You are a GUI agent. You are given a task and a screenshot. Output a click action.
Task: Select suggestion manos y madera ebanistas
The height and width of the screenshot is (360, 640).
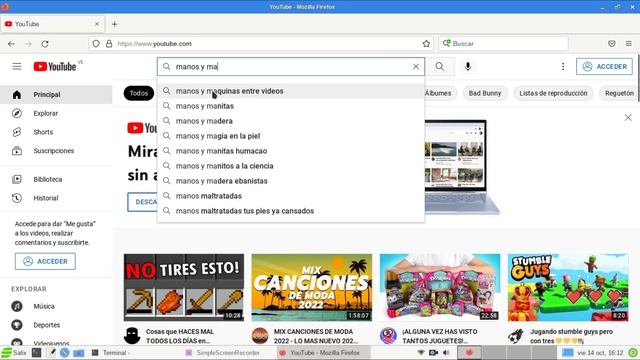coord(291,181)
